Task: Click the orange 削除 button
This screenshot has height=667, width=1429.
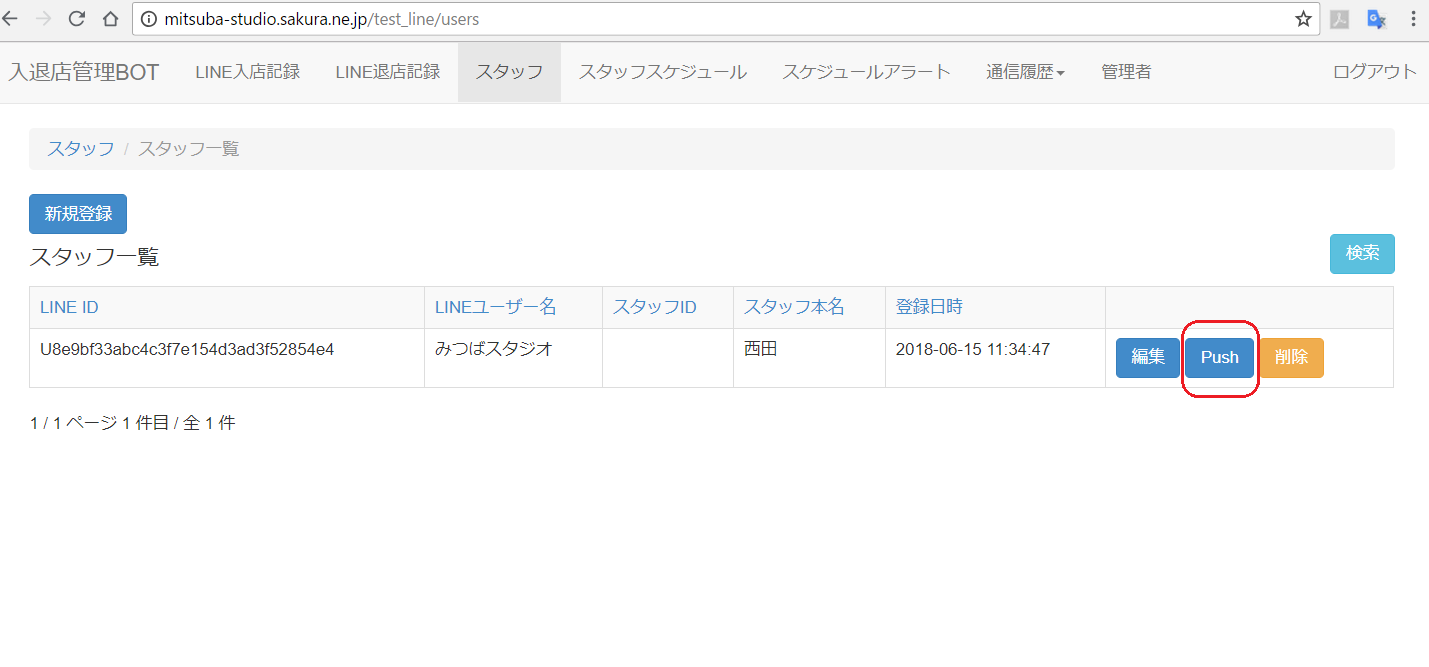Action: click(x=1291, y=358)
